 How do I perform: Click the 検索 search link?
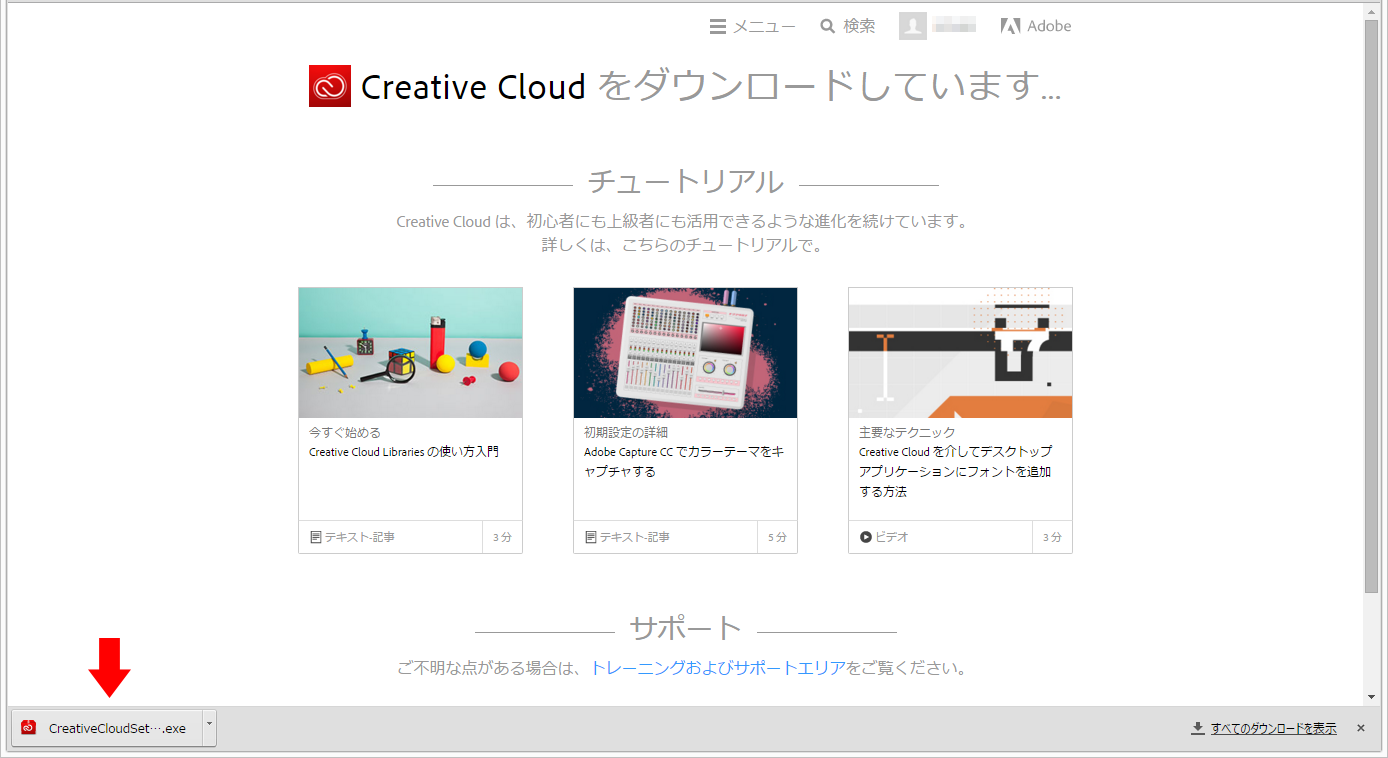tap(848, 27)
